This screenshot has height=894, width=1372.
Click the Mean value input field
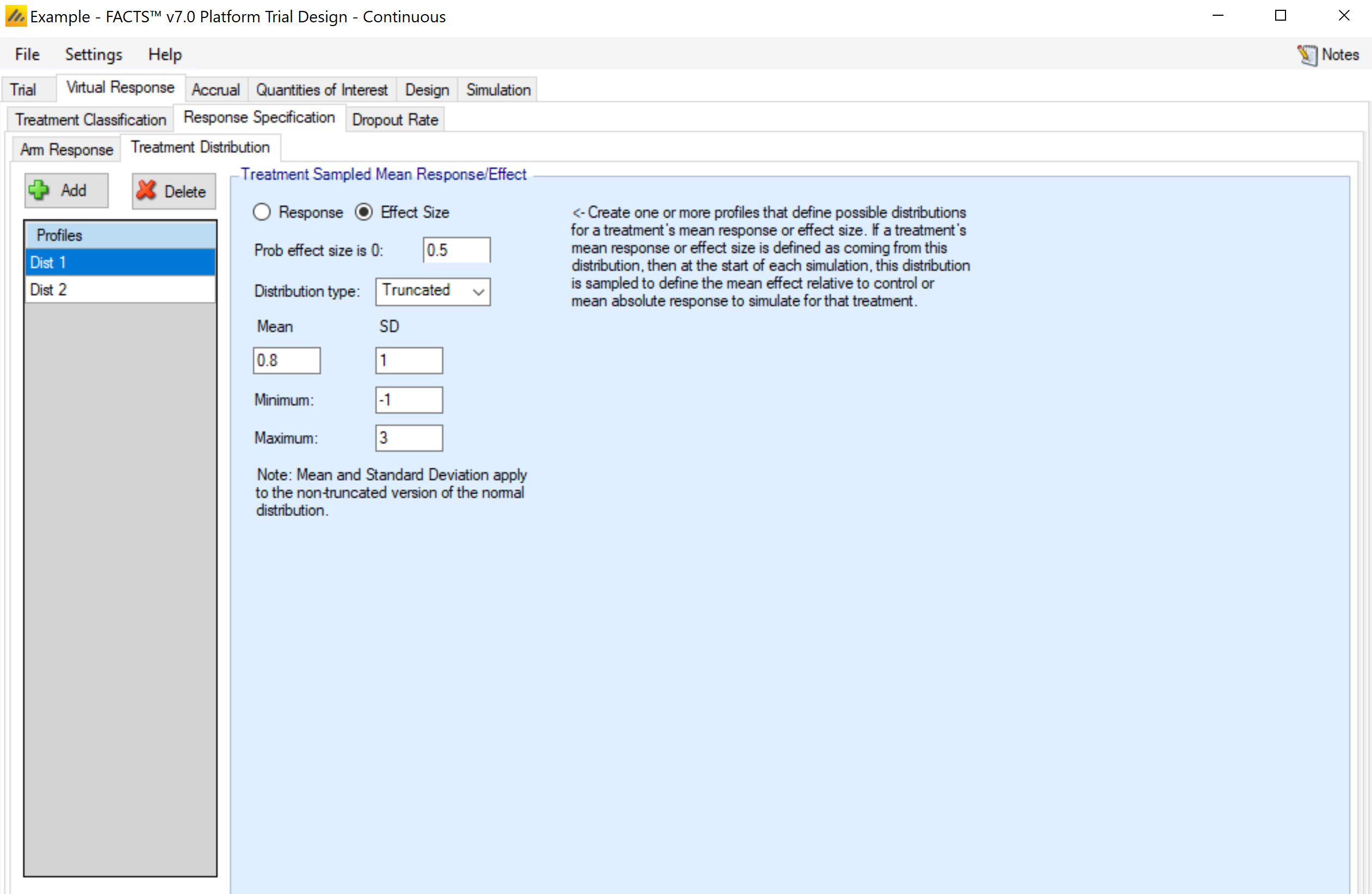287,360
